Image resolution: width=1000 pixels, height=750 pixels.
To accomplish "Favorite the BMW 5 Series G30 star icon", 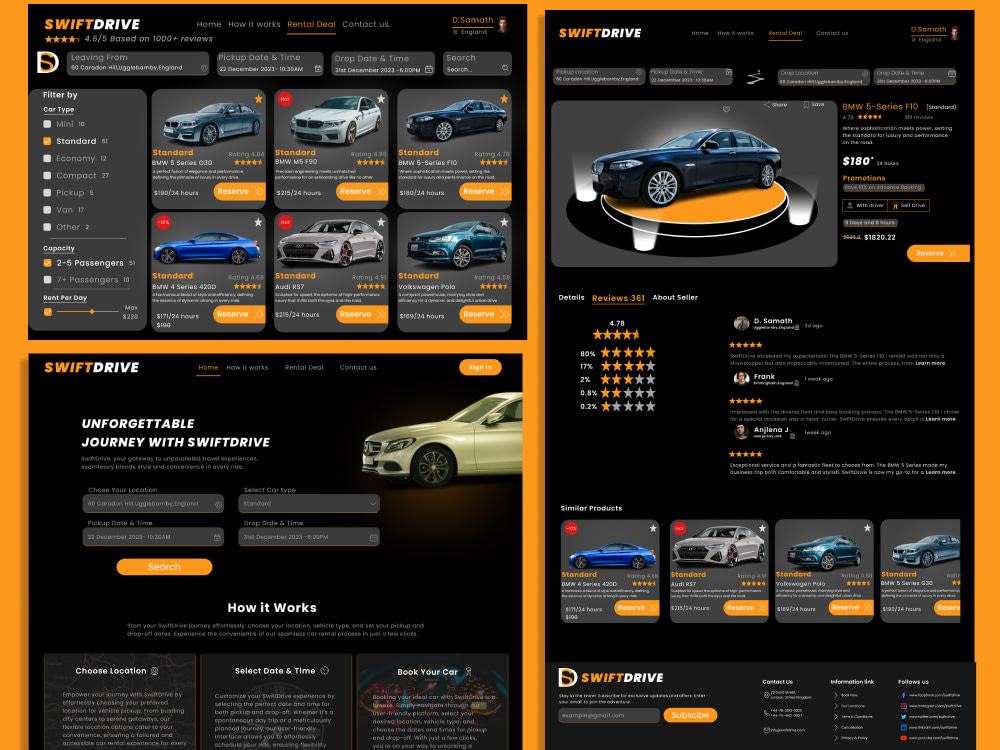I will click(x=258, y=99).
